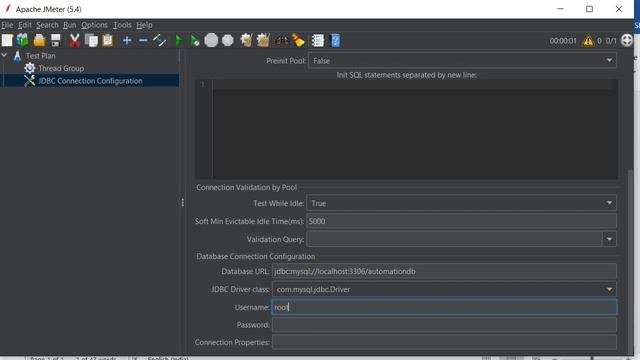The width and height of the screenshot is (640, 360).
Task: Copy the selected element
Action: (x=91, y=40)
